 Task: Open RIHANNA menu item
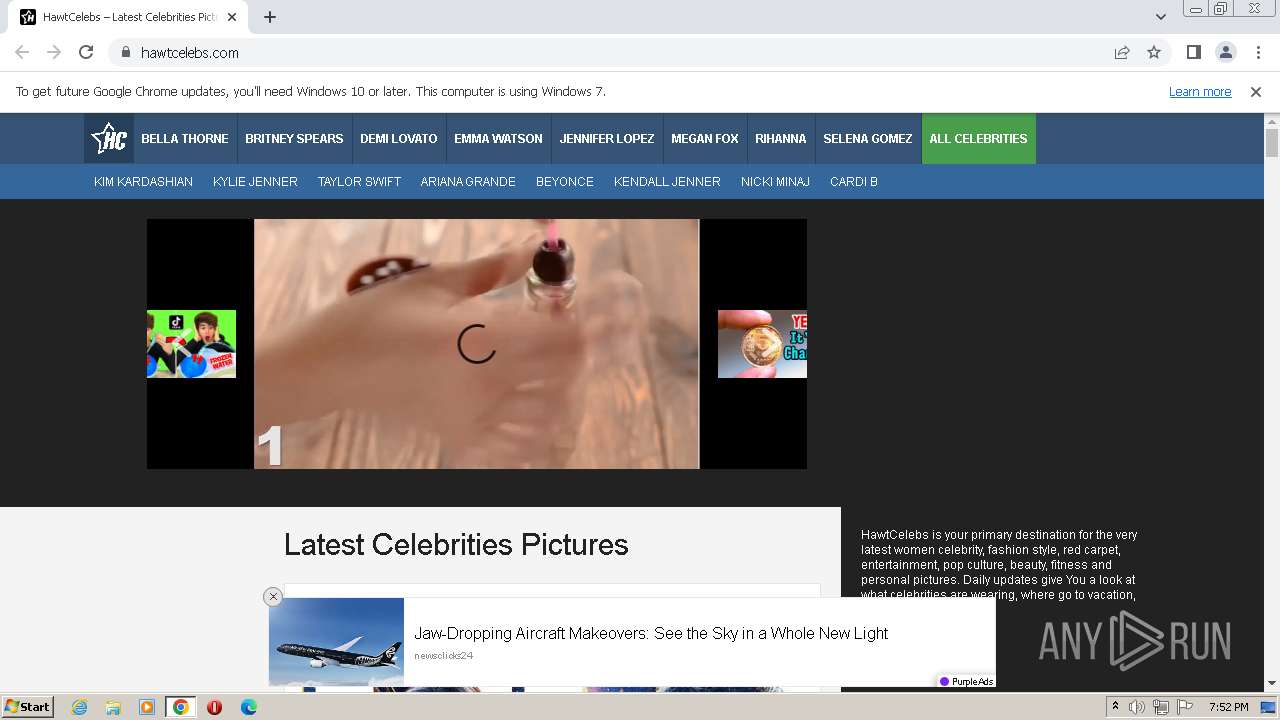[x=781, y=139]
